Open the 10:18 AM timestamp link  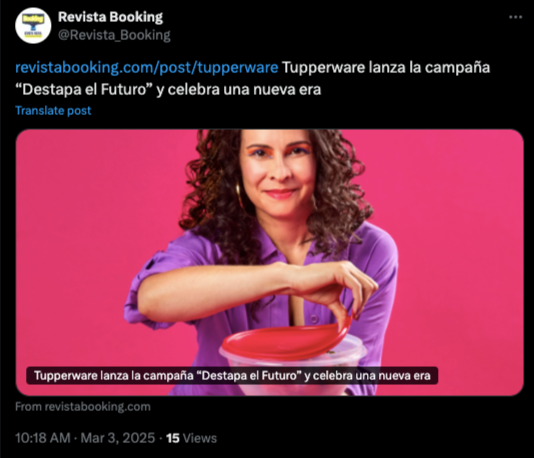(43, 438)
